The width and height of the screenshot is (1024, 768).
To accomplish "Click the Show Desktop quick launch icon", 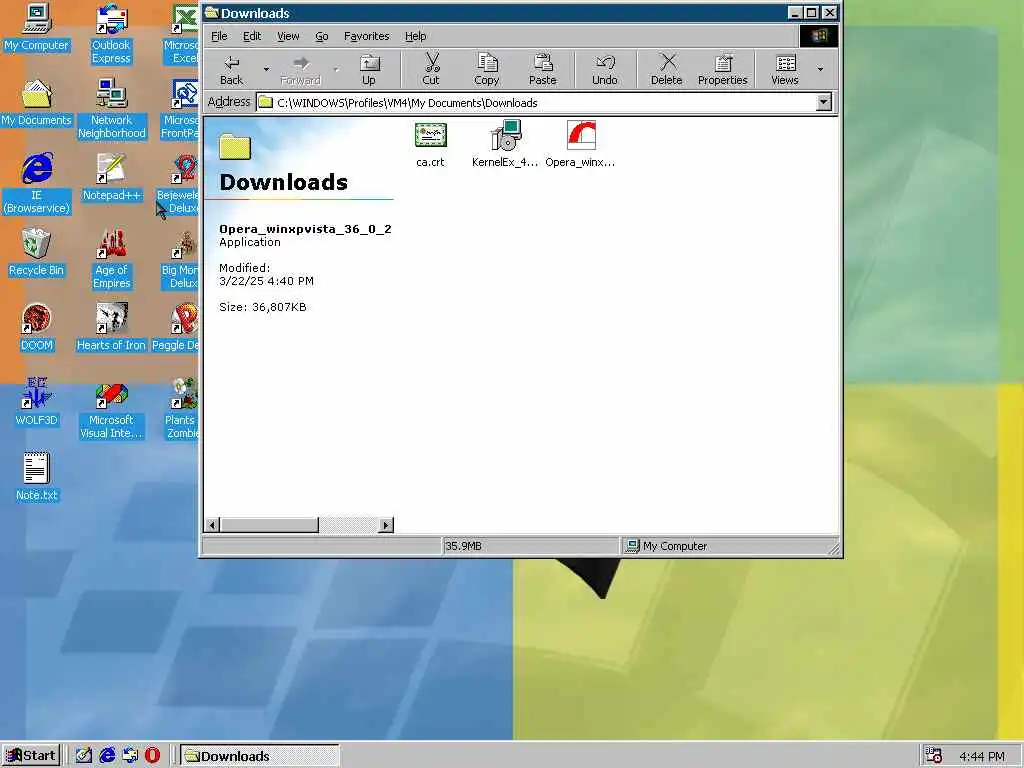I will [x=84, y=756].
